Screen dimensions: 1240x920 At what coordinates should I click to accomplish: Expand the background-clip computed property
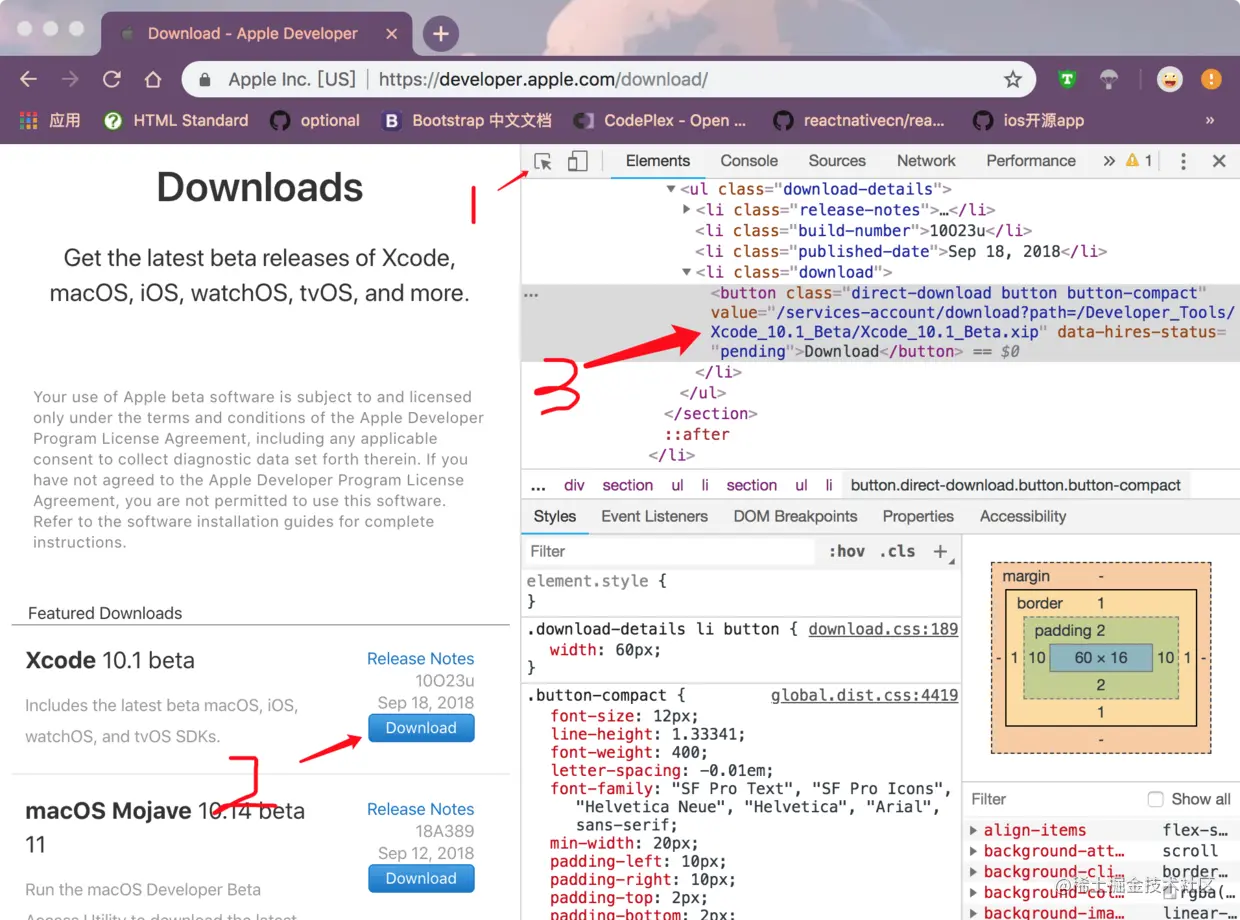tap(974, 872)
